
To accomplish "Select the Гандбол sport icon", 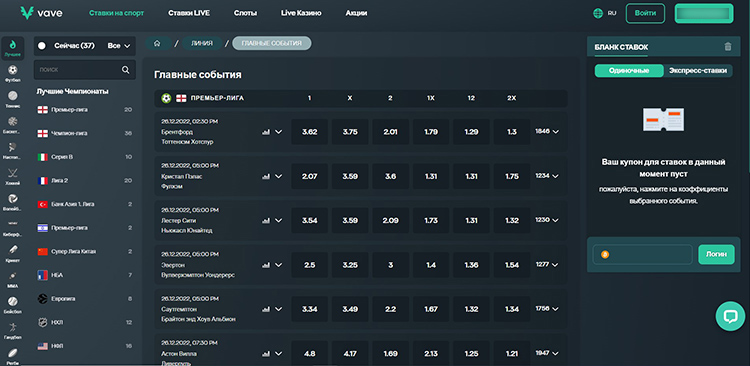I will 12,327.
